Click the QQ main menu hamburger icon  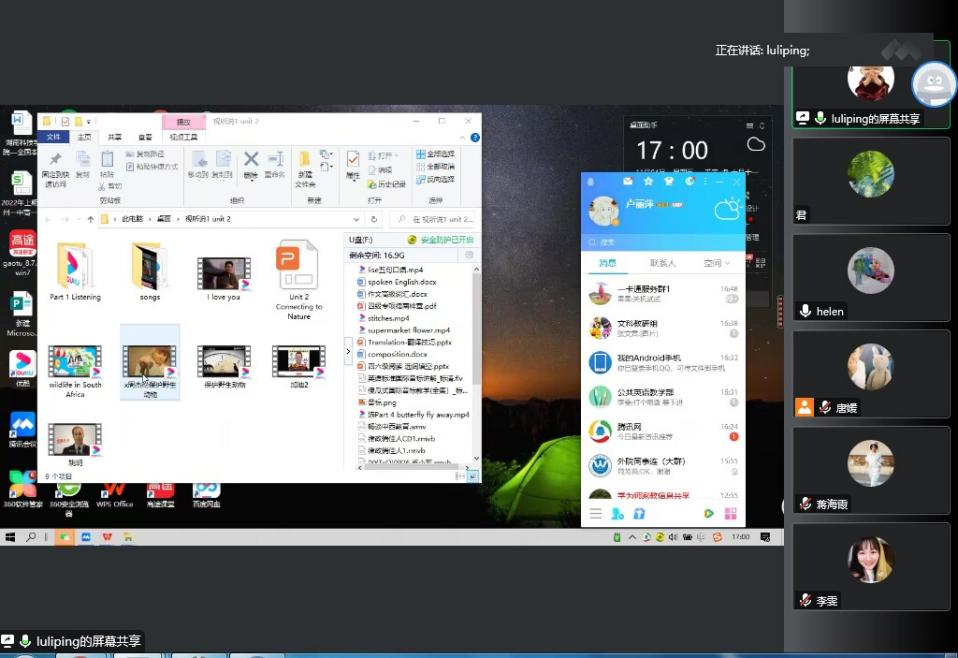point(596,513)
